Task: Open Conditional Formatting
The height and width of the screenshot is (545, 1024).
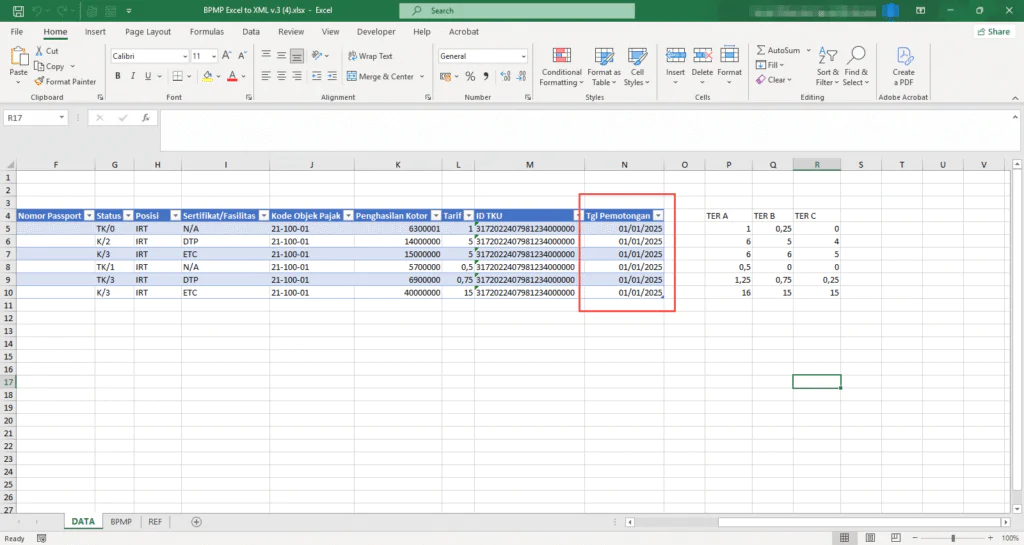Action: (562, 67)
